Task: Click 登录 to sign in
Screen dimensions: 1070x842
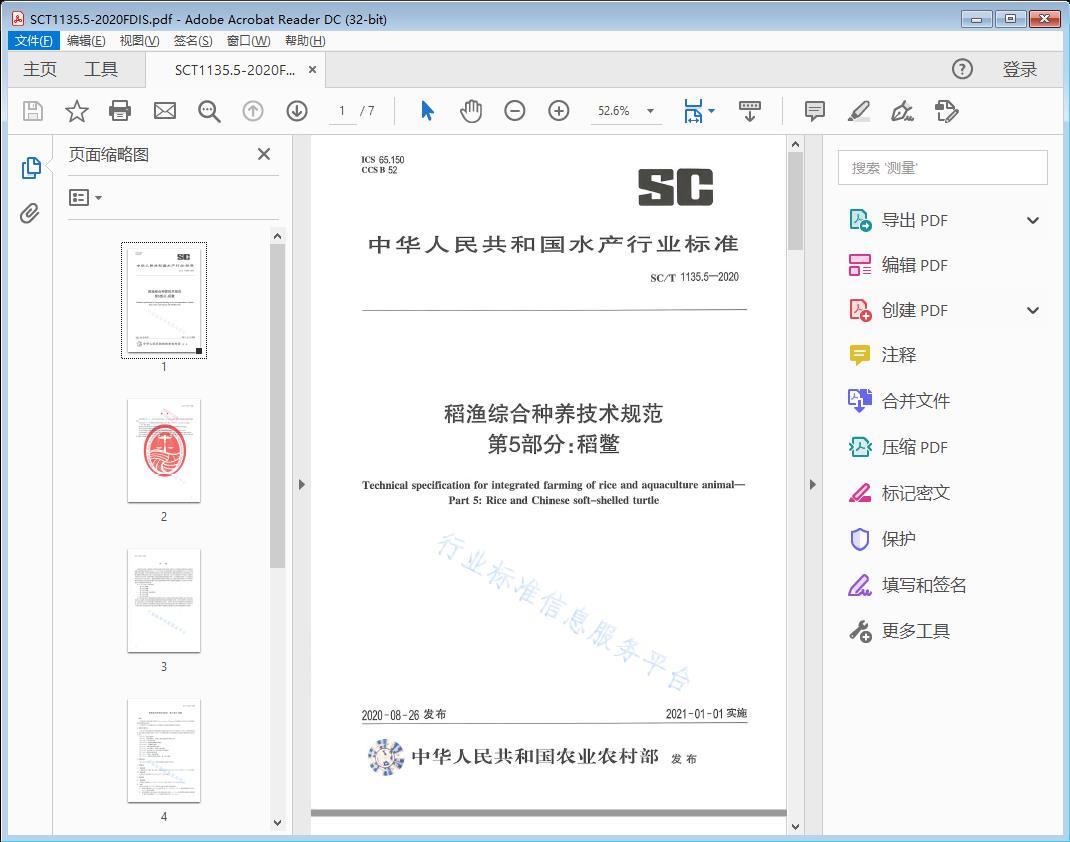Action: click(1019, 69)
